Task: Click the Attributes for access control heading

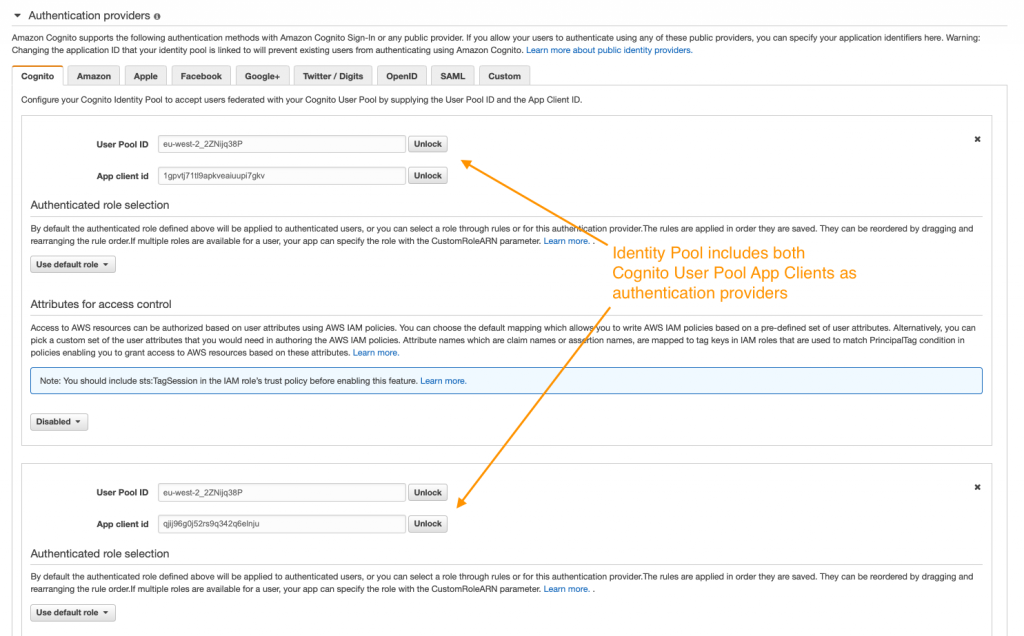Action: click(101, 304)
